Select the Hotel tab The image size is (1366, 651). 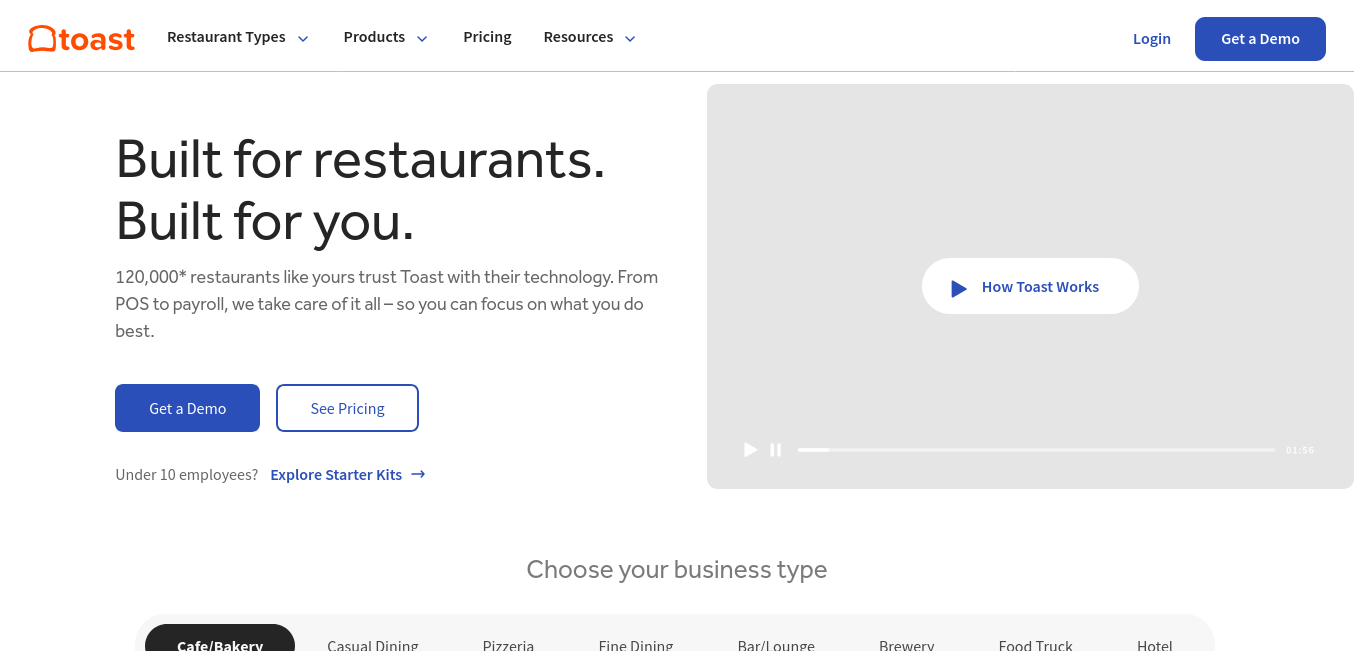(x=1155, y=644)
